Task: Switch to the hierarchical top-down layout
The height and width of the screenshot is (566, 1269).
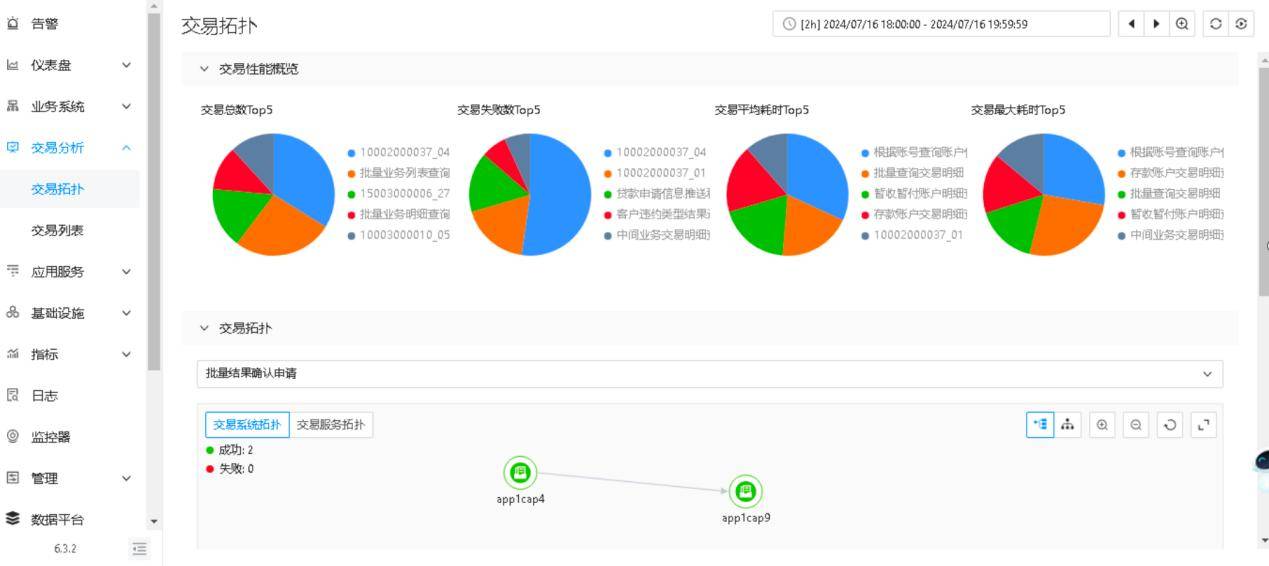Action: tap(1068, 425)
